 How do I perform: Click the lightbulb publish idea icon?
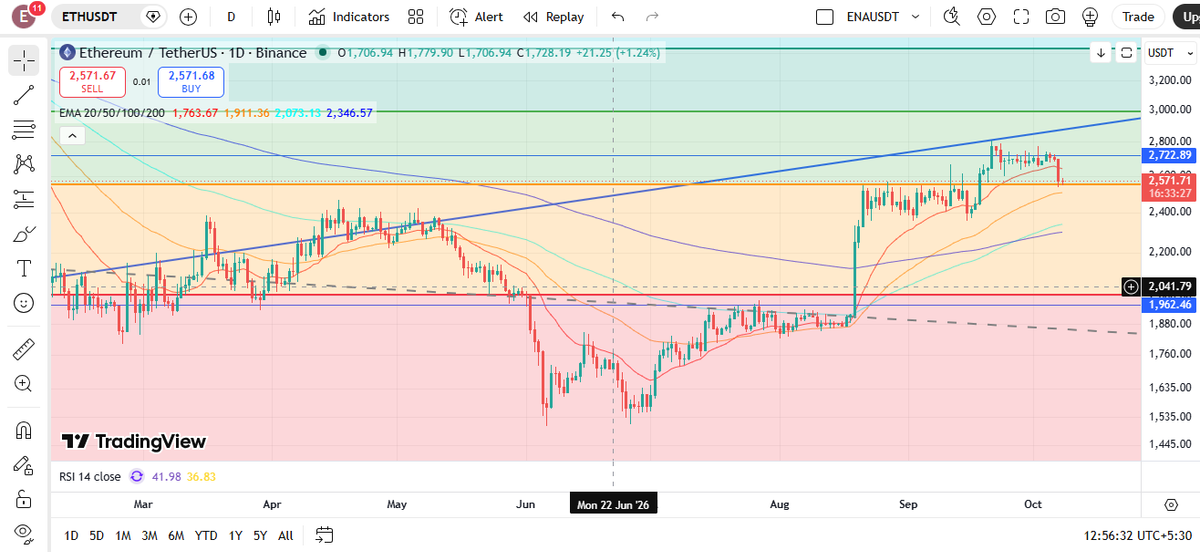(x=1090, y=17)
